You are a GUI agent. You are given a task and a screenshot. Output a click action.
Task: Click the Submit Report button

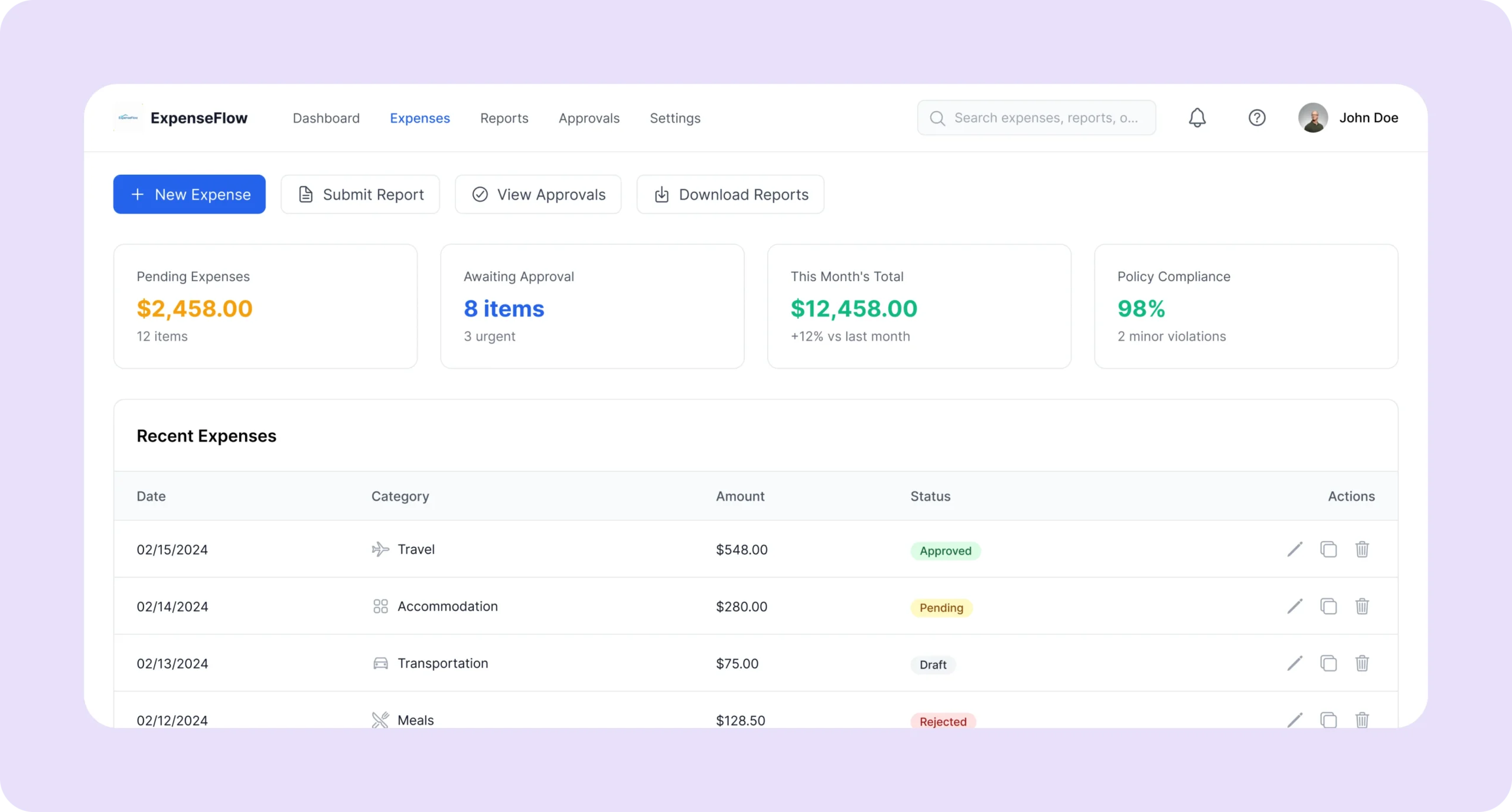click(360, 194)
